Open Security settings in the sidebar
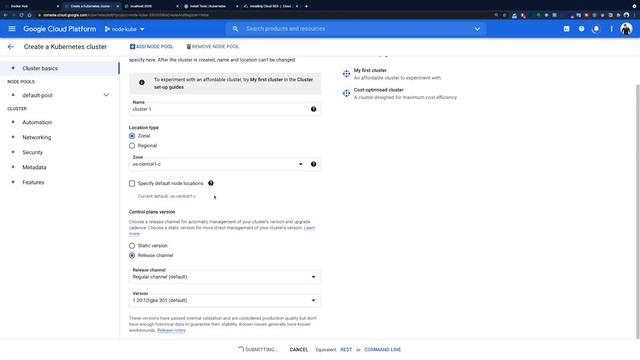640x360 pixels. [x=32, y=152]
